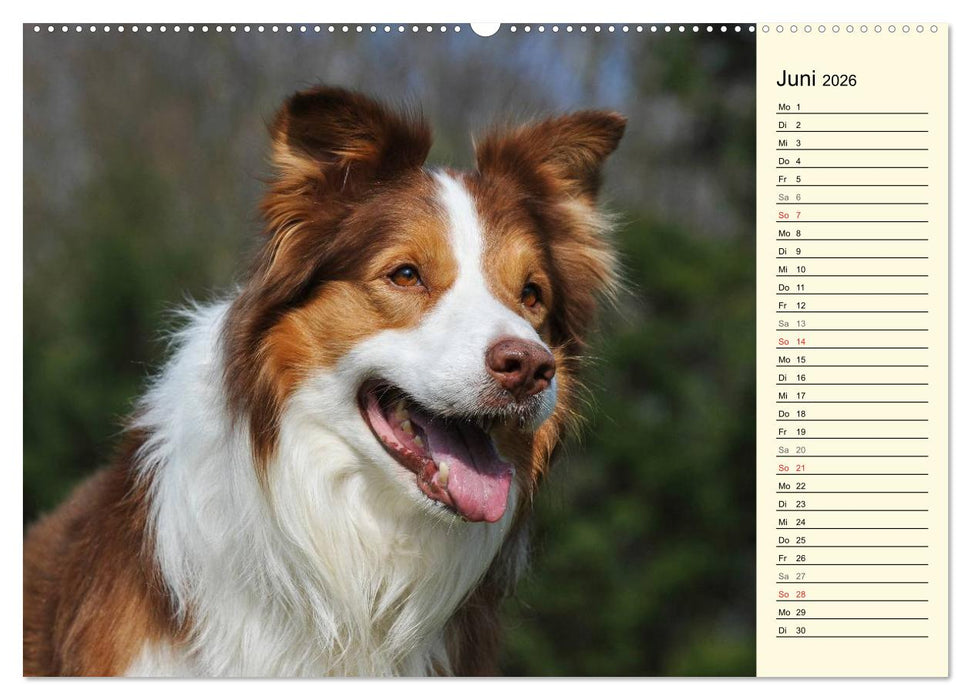This screenshot has height=700, width=971.
Task: Select the Sa 6 Saturday entry
Action: click(790, 196)
